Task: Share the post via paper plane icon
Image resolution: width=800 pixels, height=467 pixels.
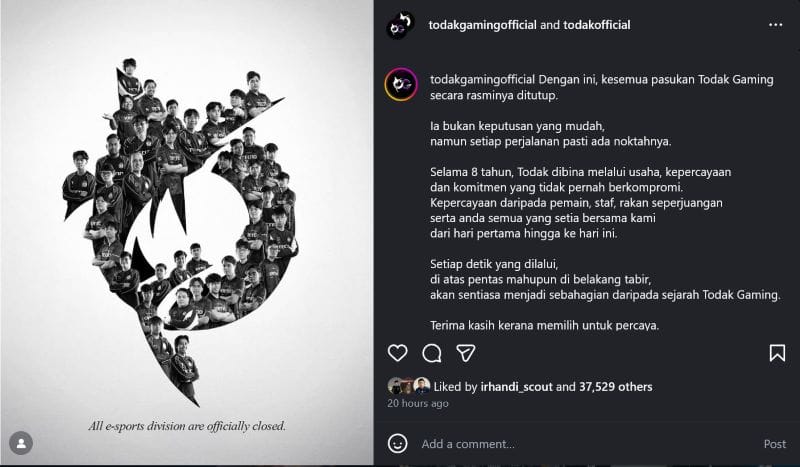Action: tap(465, 353)
